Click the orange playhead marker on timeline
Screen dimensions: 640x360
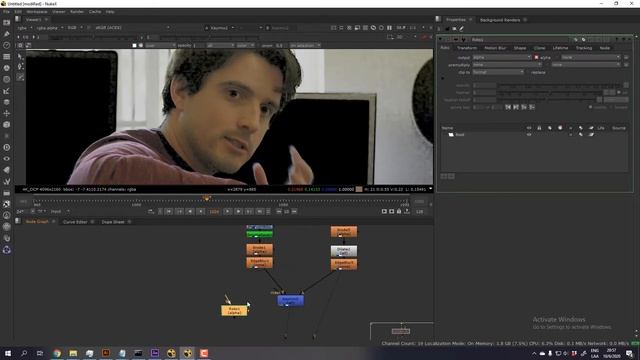[x=207, y=198]
